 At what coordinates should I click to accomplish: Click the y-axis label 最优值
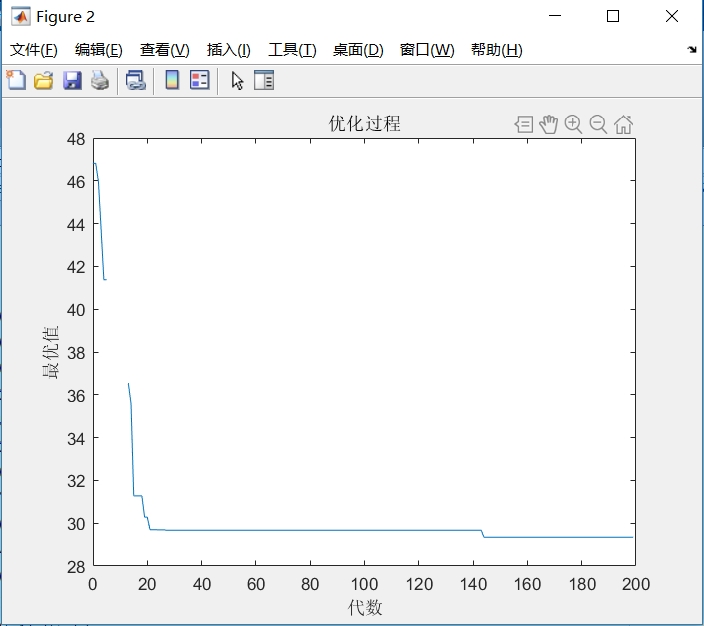(50, 353)
